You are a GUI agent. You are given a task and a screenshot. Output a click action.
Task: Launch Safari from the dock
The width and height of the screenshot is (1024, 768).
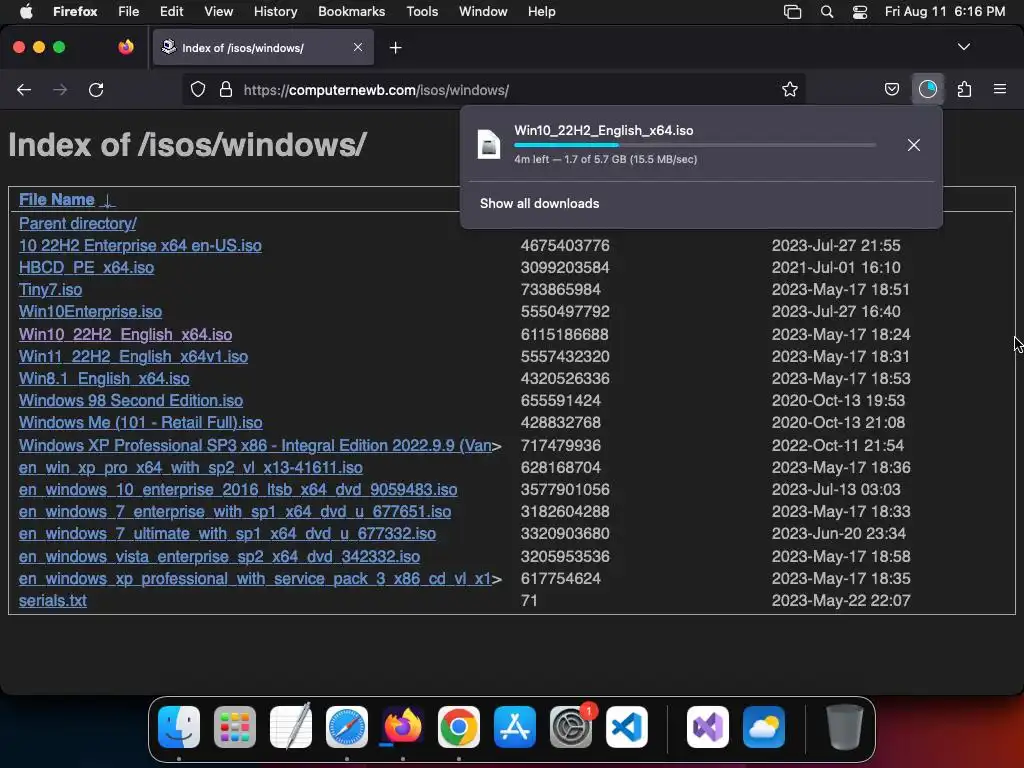pos(347,727)
